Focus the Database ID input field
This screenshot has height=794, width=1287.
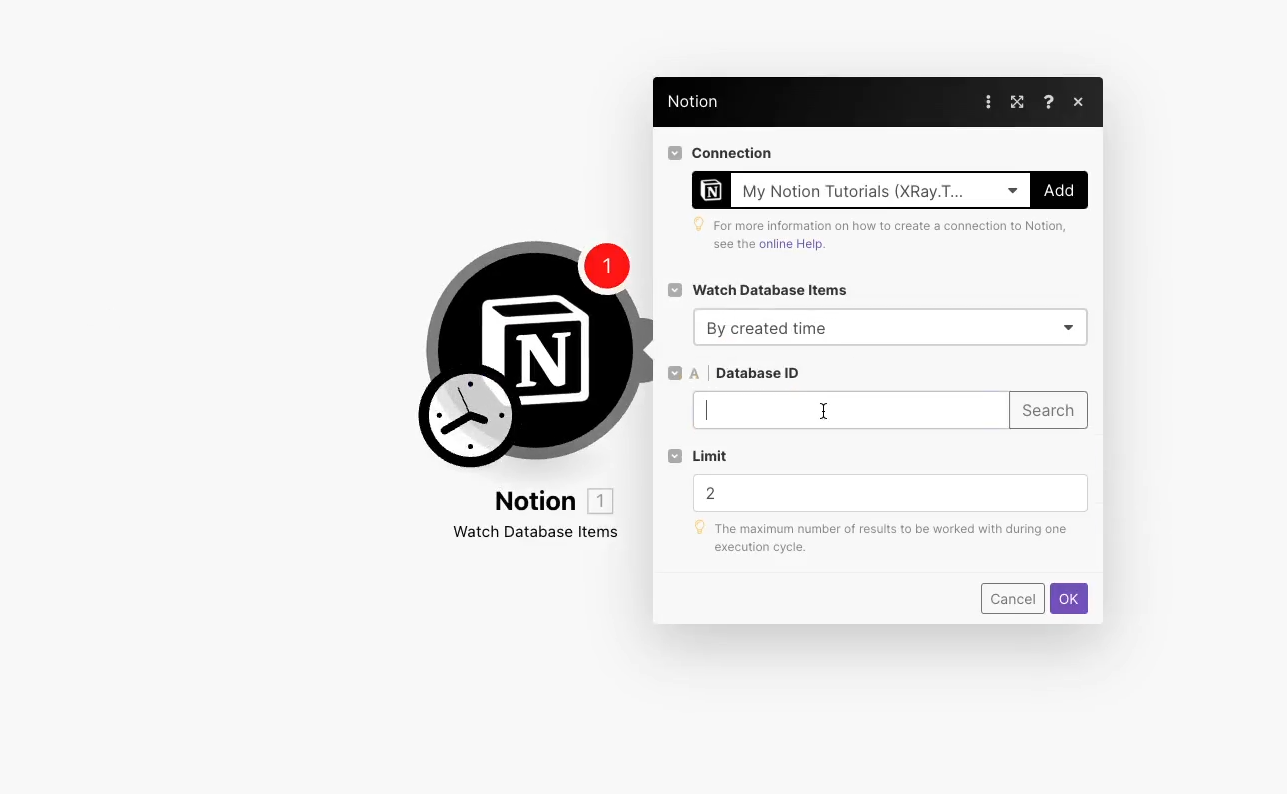pyautogui.click(x=851, y=410)
